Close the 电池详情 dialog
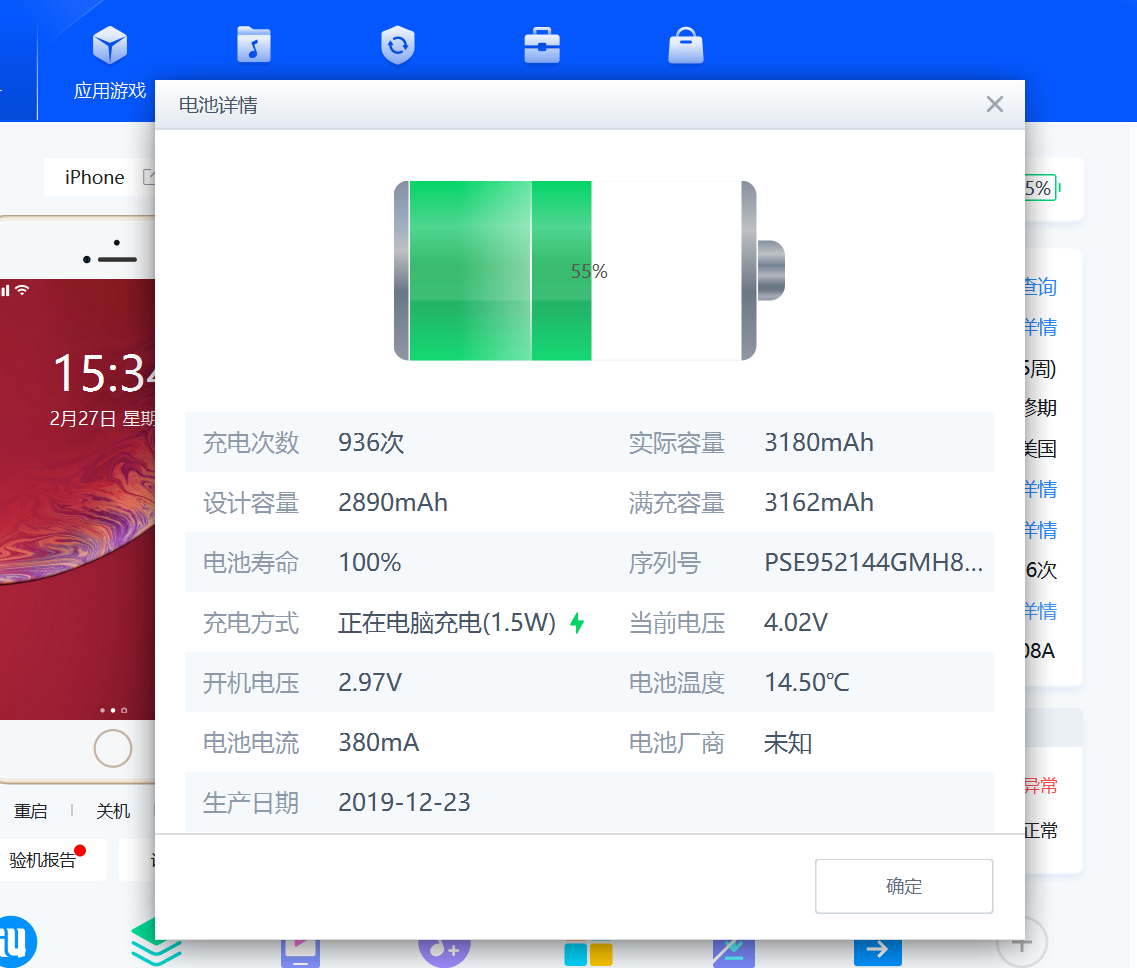Screen dimensions: 1137x968 (994, 104)
